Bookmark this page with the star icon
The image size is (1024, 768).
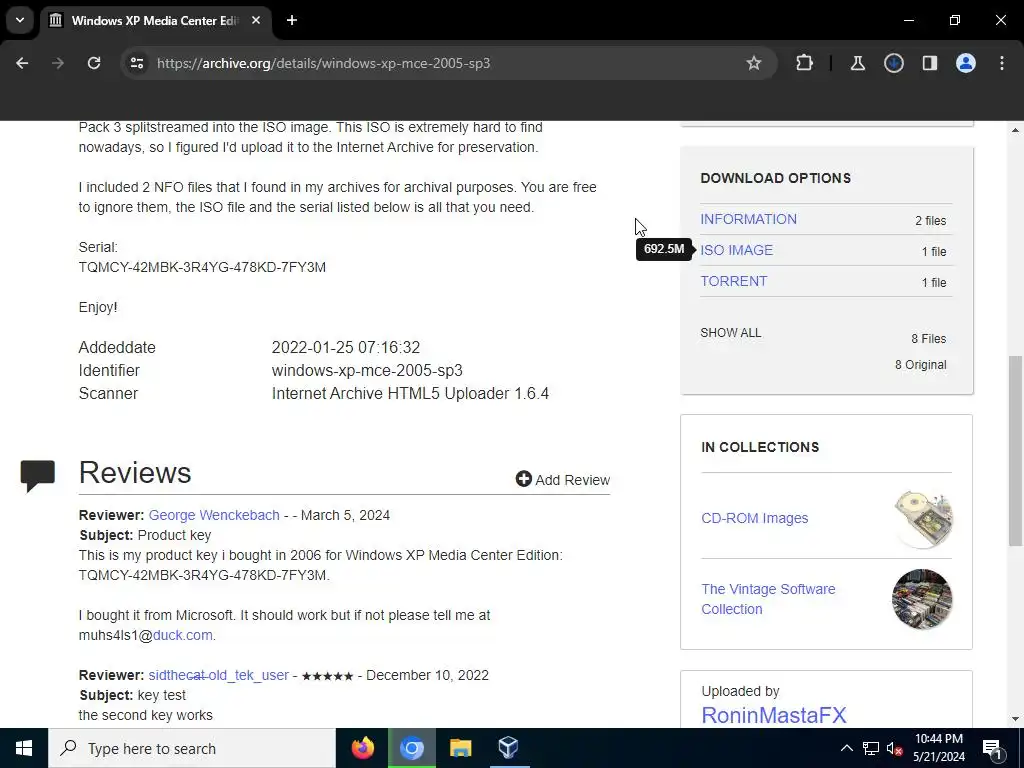point(754,63)
